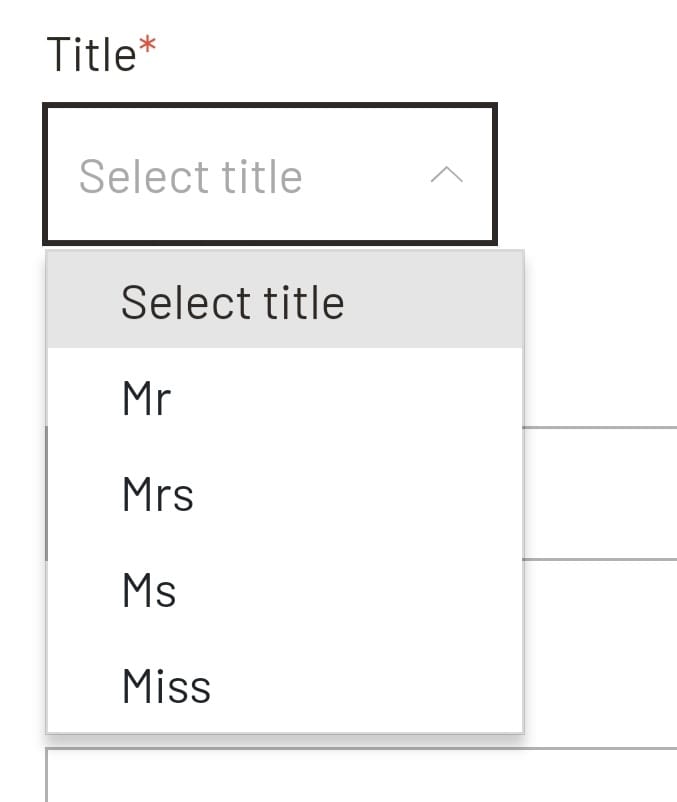
Task: Click the input field right of Mrs
Action: 600,493
